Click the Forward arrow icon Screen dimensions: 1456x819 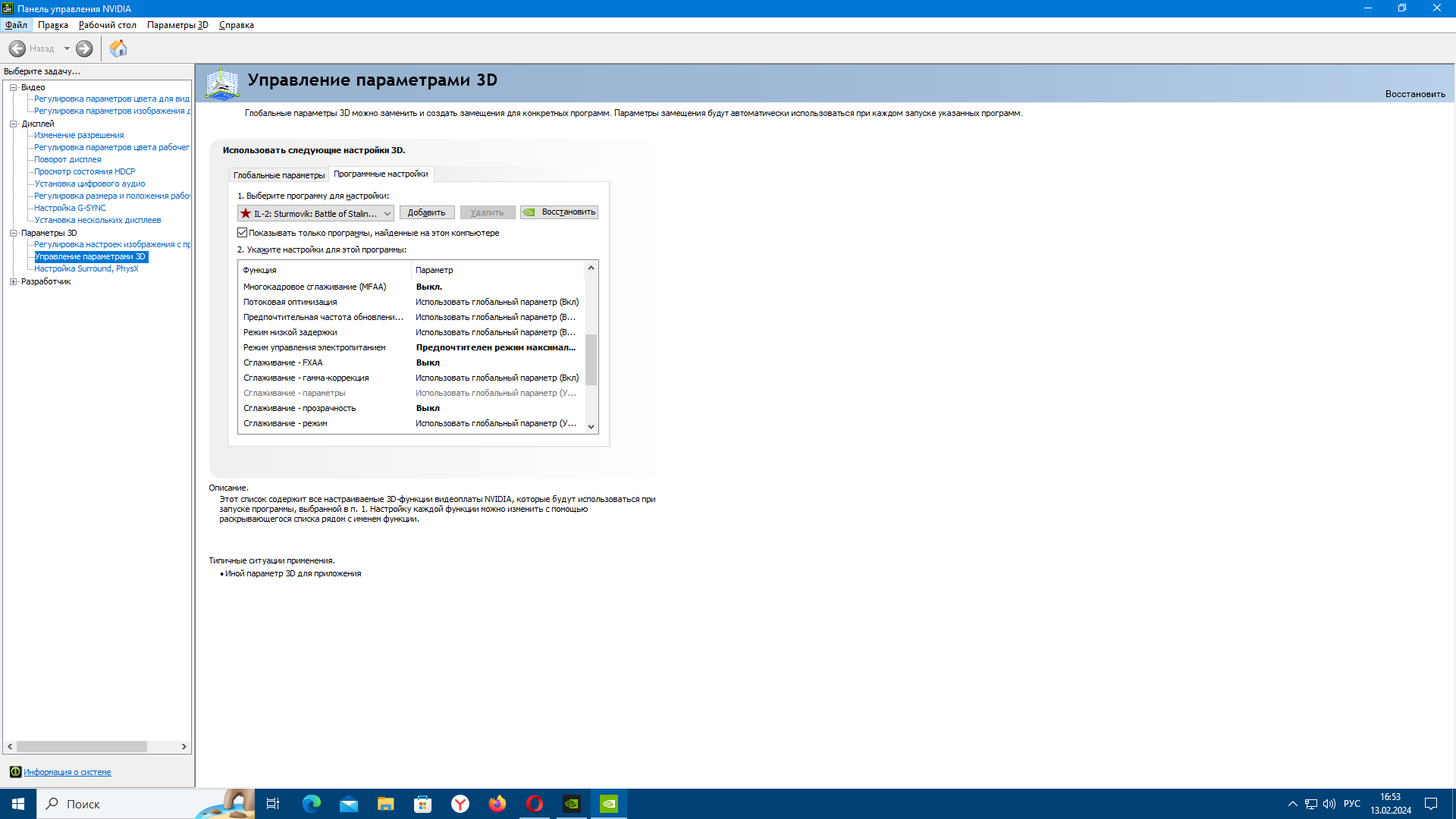tap(84, 49)
